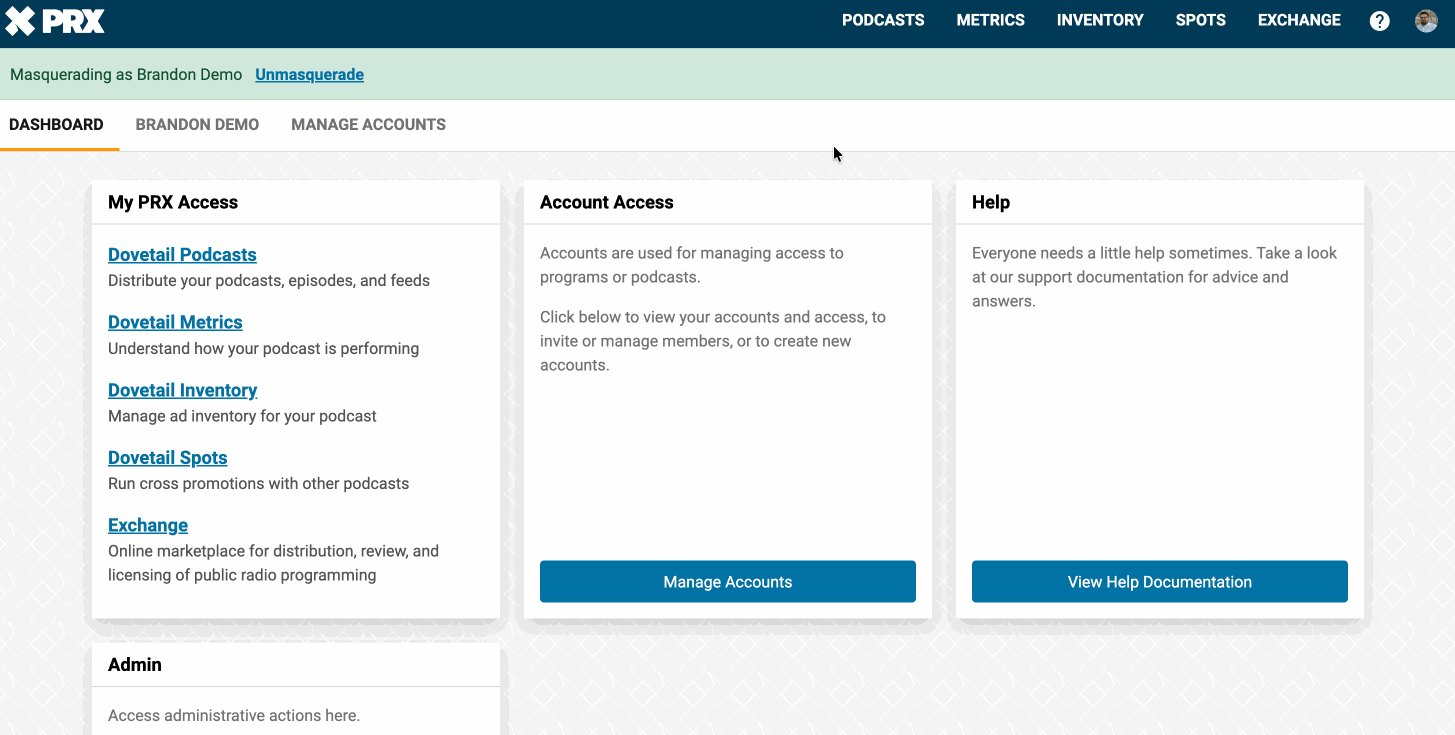The width and height of the screenshot is (1455, 735).
Task: Go to Podcasts in top navigation
Action: click(x=883, y=20)
